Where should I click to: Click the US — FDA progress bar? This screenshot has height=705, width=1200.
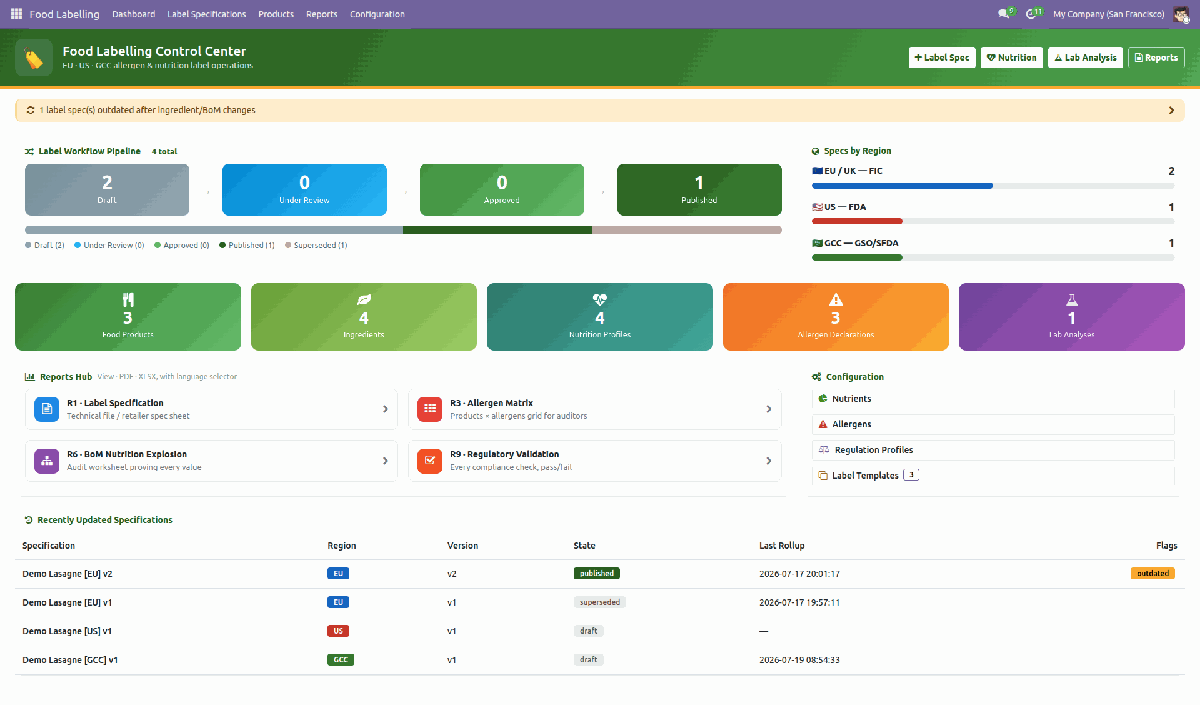click(x=993, y=221)
